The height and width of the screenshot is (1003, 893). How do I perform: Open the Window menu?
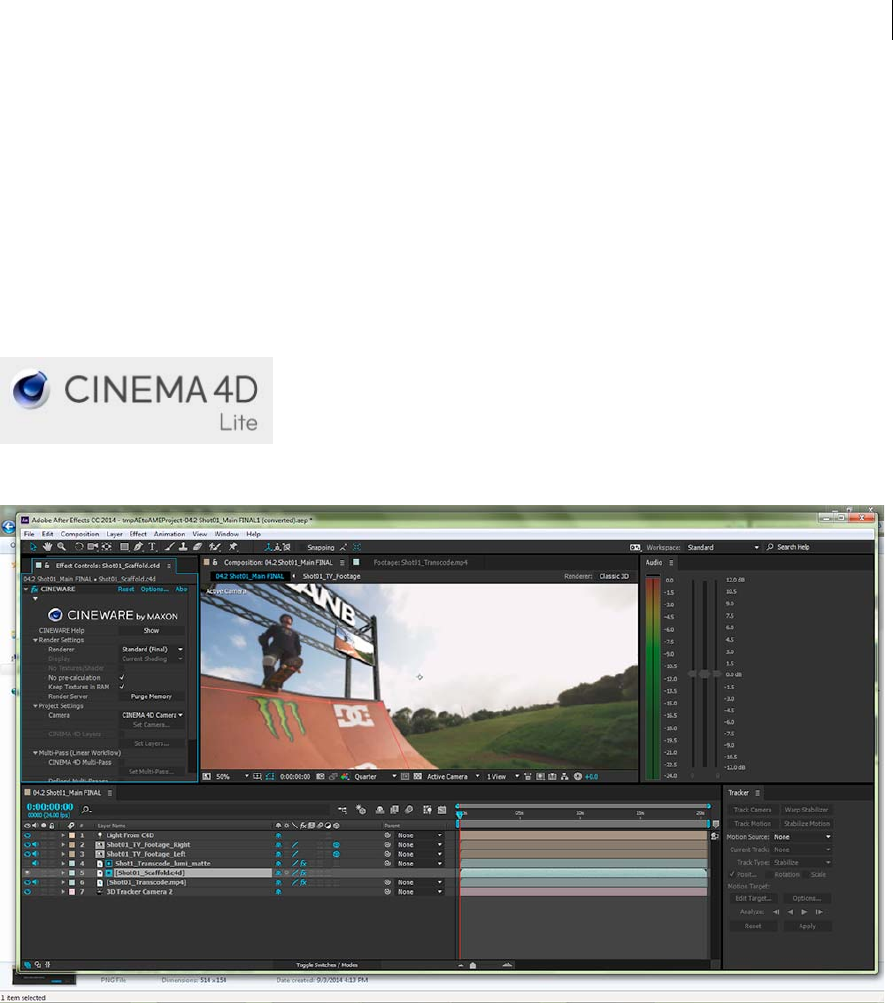click(226, 534)
